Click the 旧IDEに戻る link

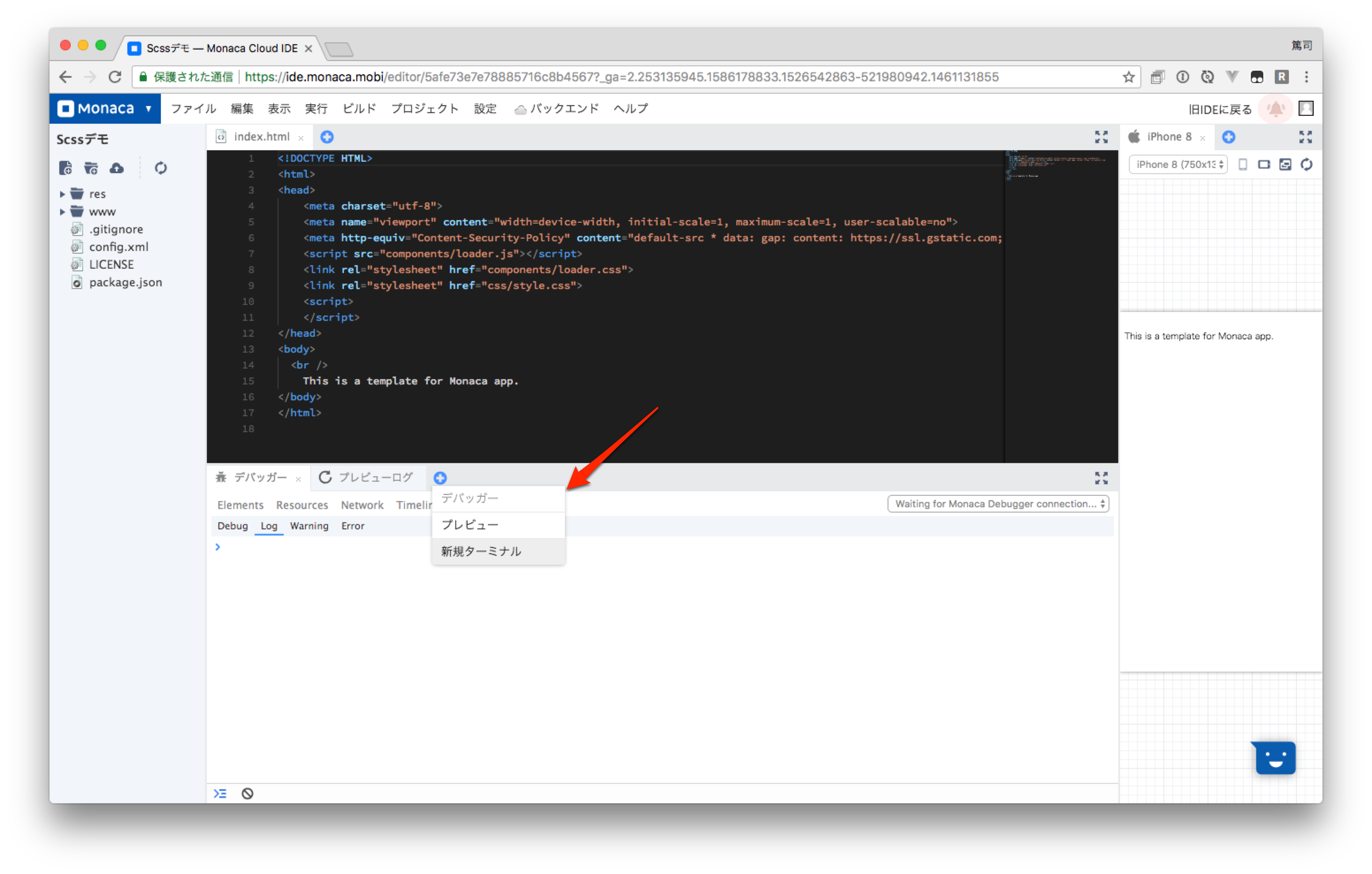click(x=1220, y=110)
